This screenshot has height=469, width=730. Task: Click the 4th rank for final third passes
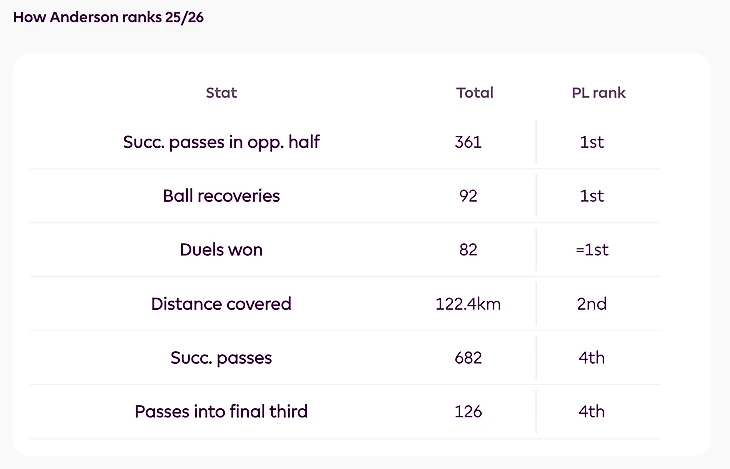tap(592, 411)
